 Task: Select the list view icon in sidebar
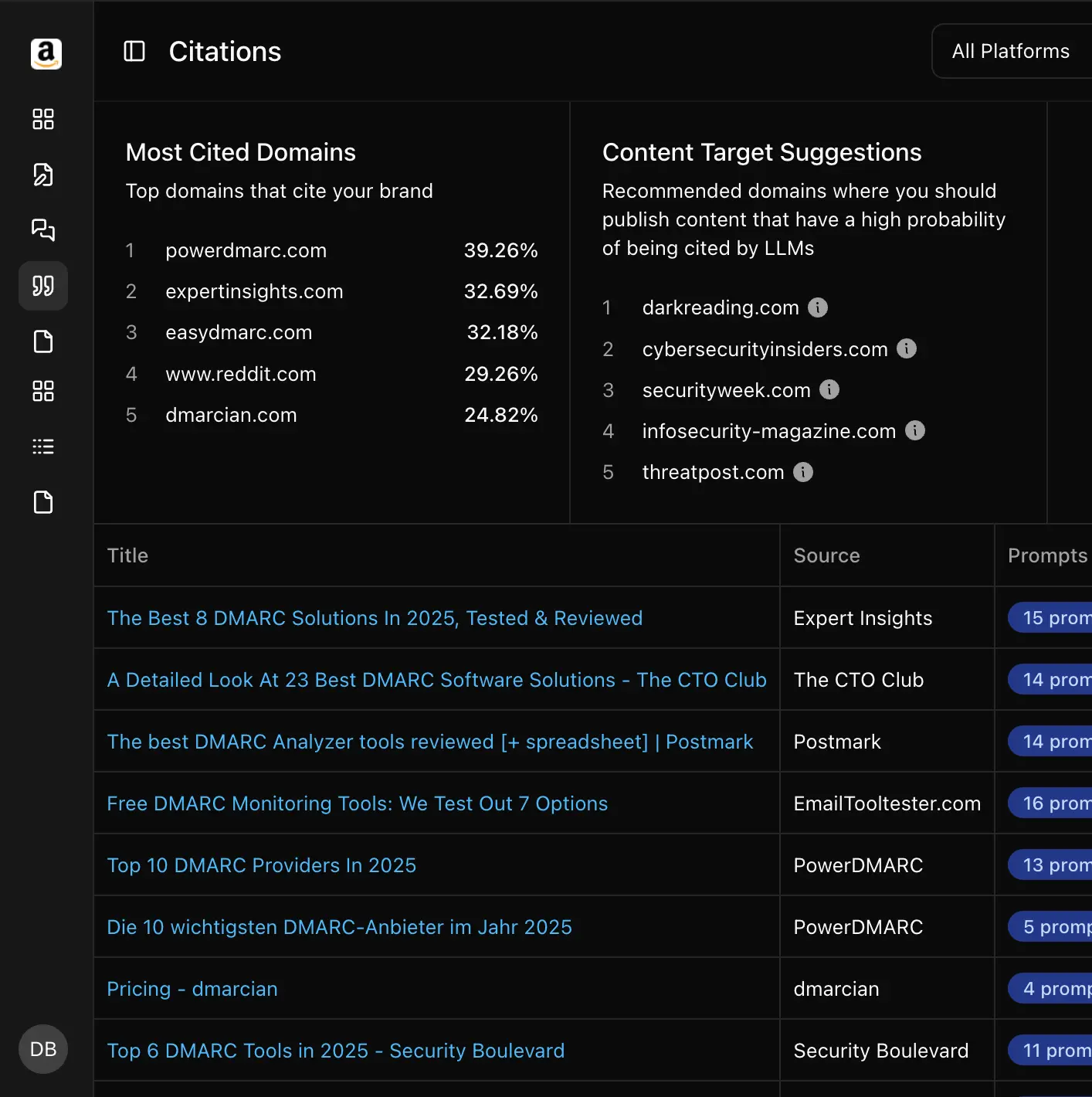coord(42,446)
